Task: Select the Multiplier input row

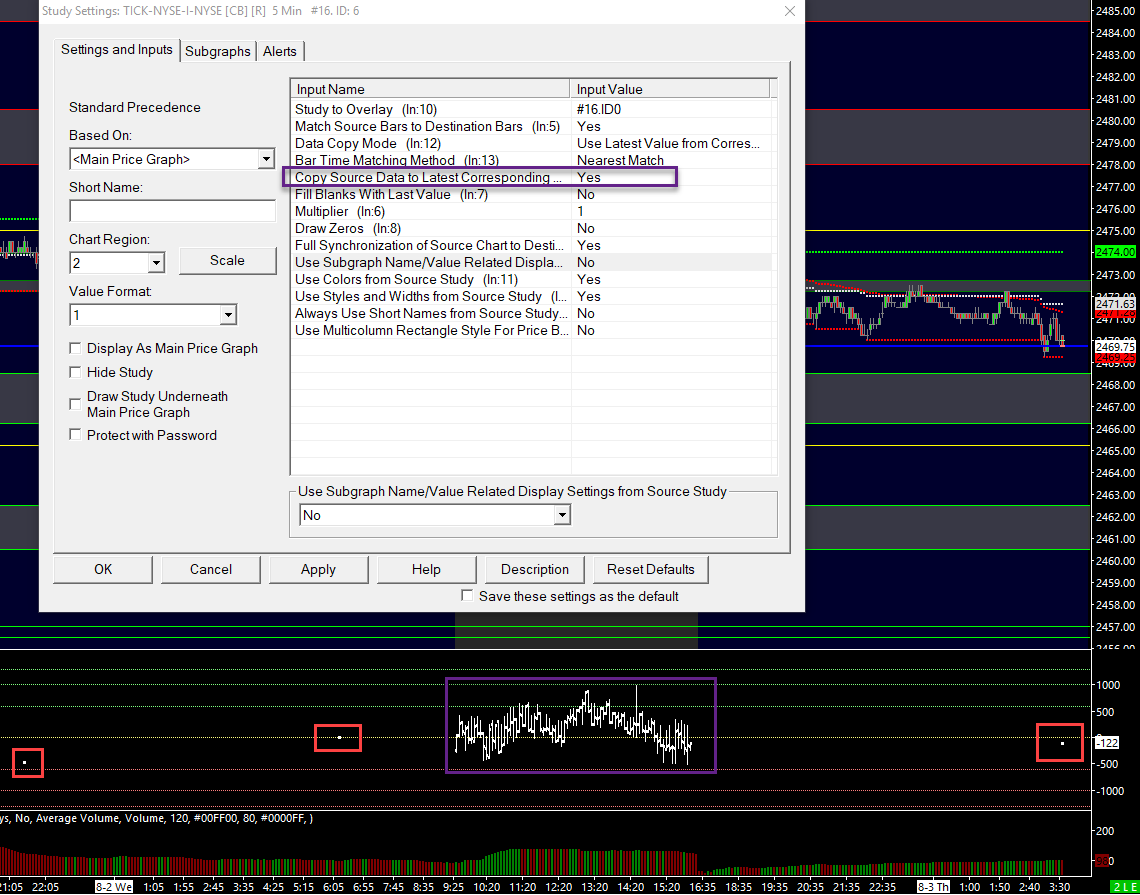Action: [531, 211]
